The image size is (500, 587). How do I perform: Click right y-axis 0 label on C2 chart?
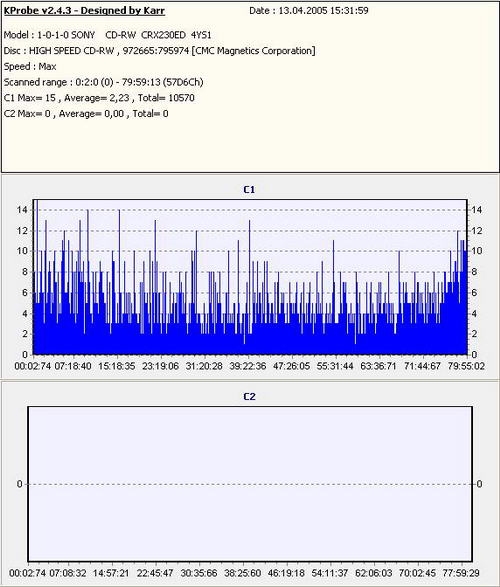479,484
